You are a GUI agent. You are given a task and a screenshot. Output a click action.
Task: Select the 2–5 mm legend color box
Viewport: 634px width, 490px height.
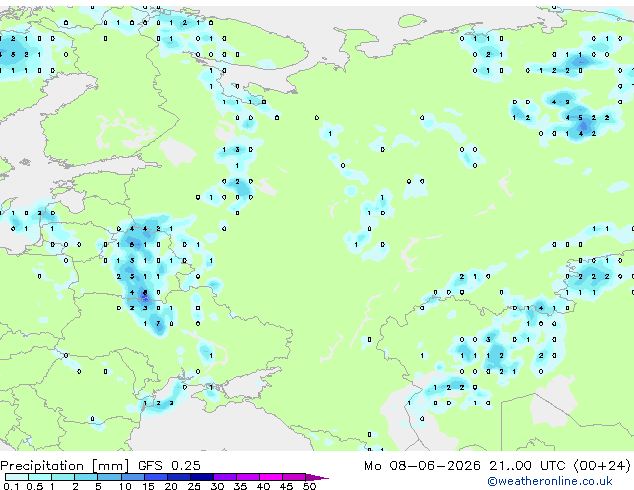(x=86, y=477)
